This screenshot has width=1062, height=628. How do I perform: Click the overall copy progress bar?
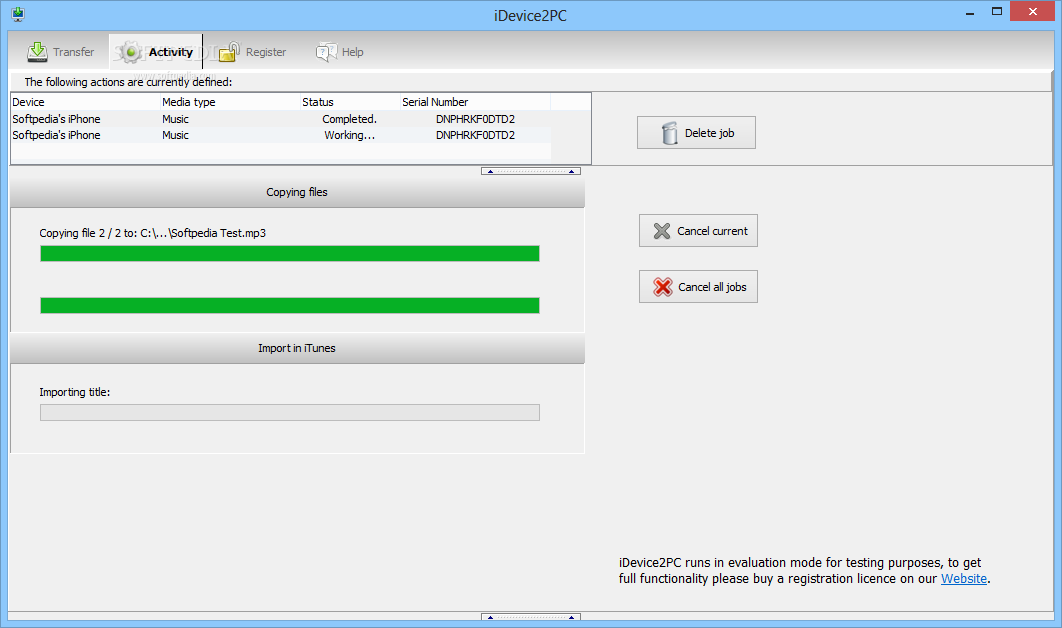click(290, 306)
